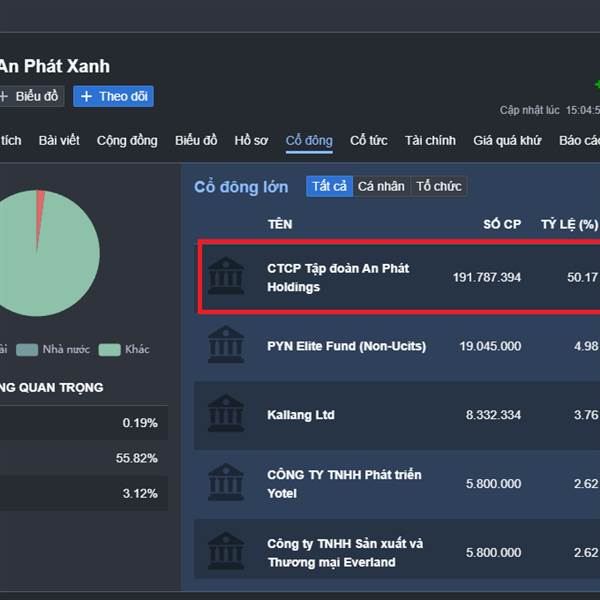600x600 pixels.
Task: Click the SỐ CP column header
Action: click(502, 224)
